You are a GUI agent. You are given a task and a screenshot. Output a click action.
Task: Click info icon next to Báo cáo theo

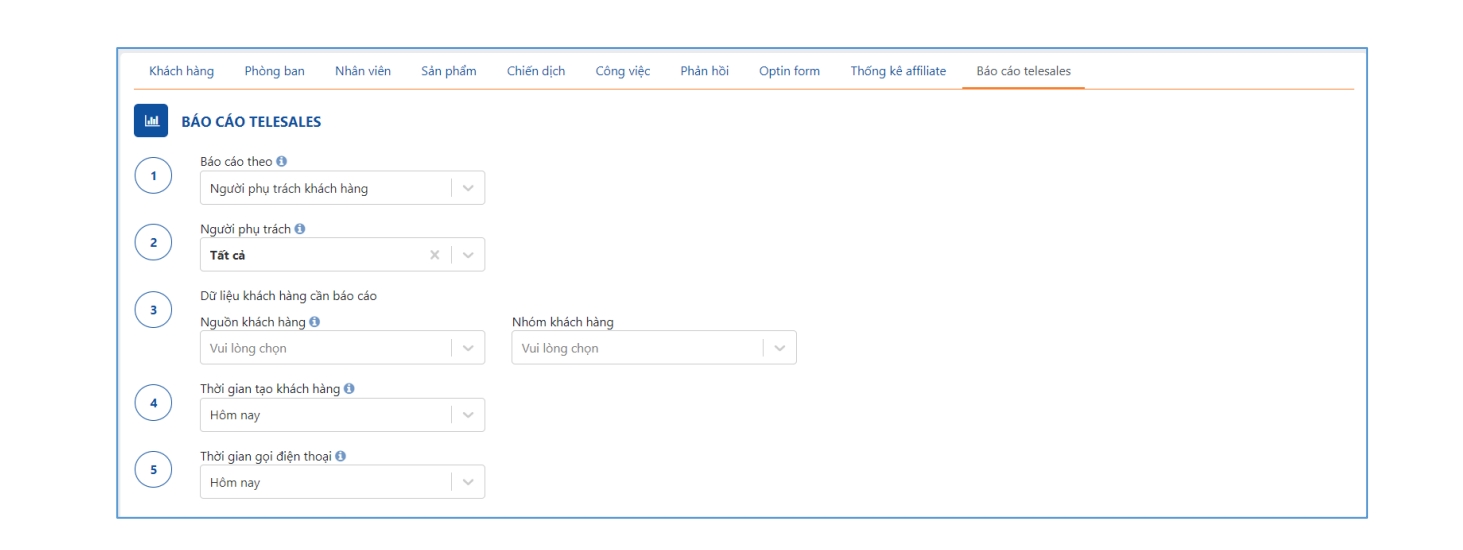282,161
